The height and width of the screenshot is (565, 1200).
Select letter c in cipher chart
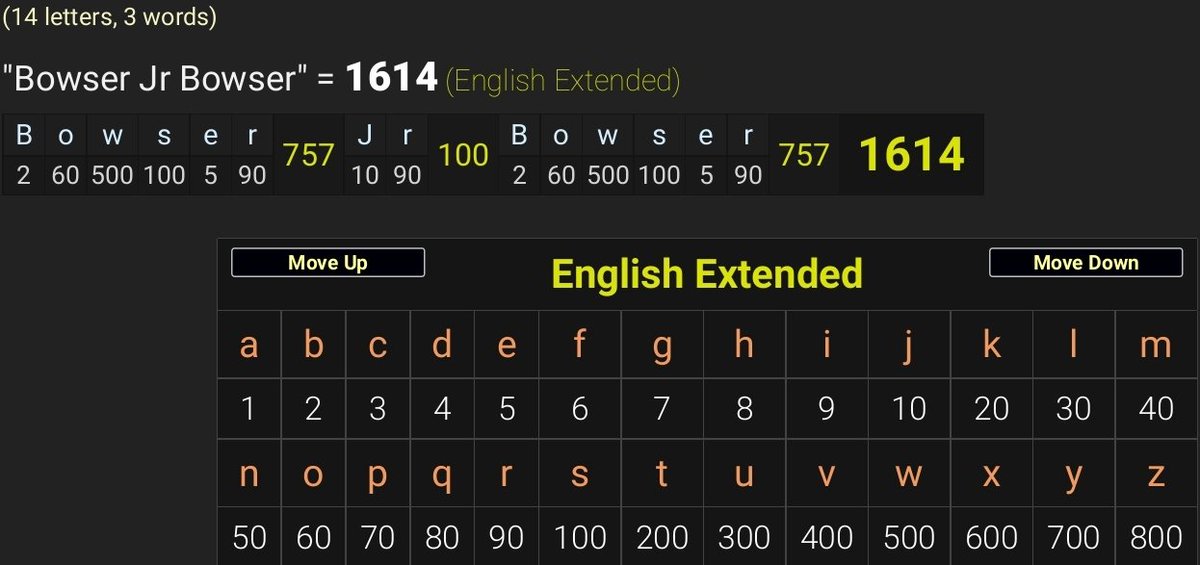click(x=377, y=345)
